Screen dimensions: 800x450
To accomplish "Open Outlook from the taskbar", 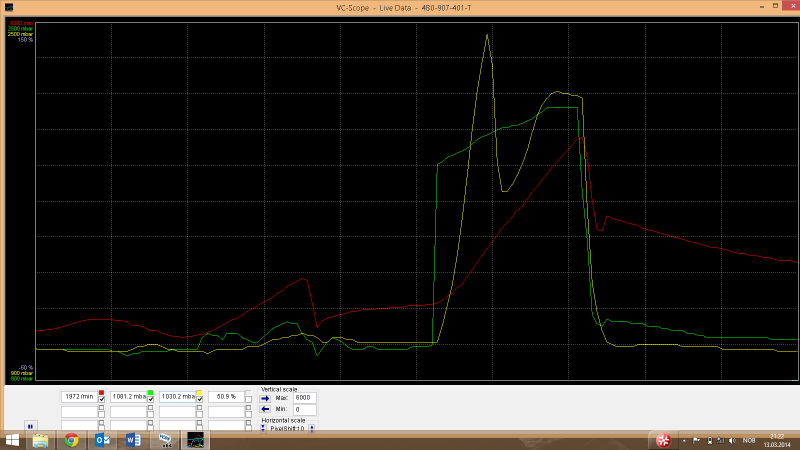I will pos(103,440).
